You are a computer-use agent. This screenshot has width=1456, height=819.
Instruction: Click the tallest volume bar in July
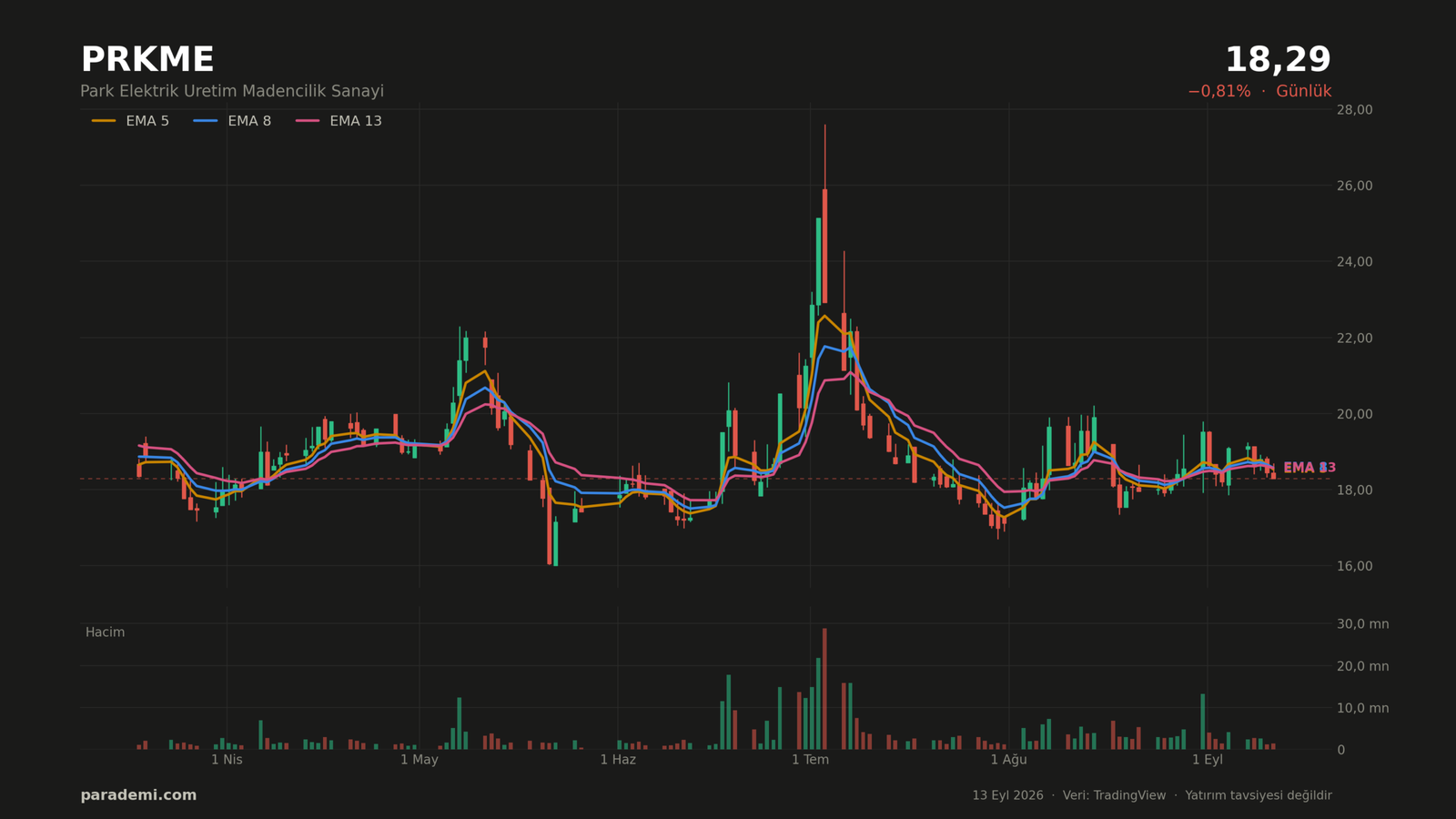tap(824, 689)
